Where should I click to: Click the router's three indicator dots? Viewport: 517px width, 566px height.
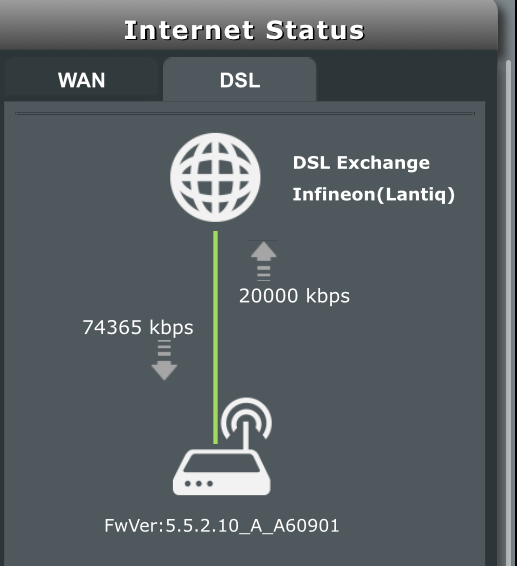pyautogui.click(x=199, y=483)
